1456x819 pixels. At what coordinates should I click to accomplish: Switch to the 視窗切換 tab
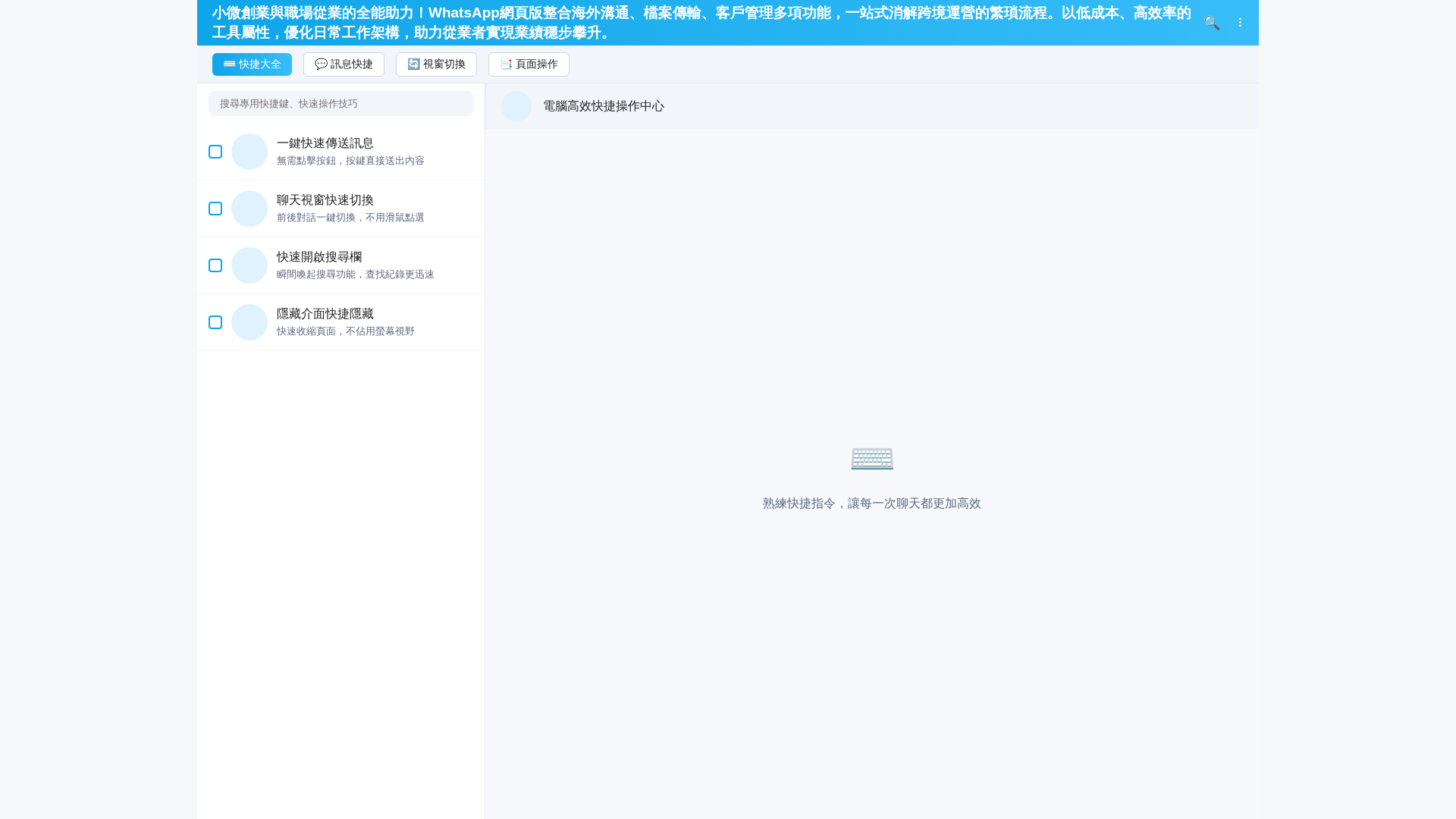coord(436,64)
